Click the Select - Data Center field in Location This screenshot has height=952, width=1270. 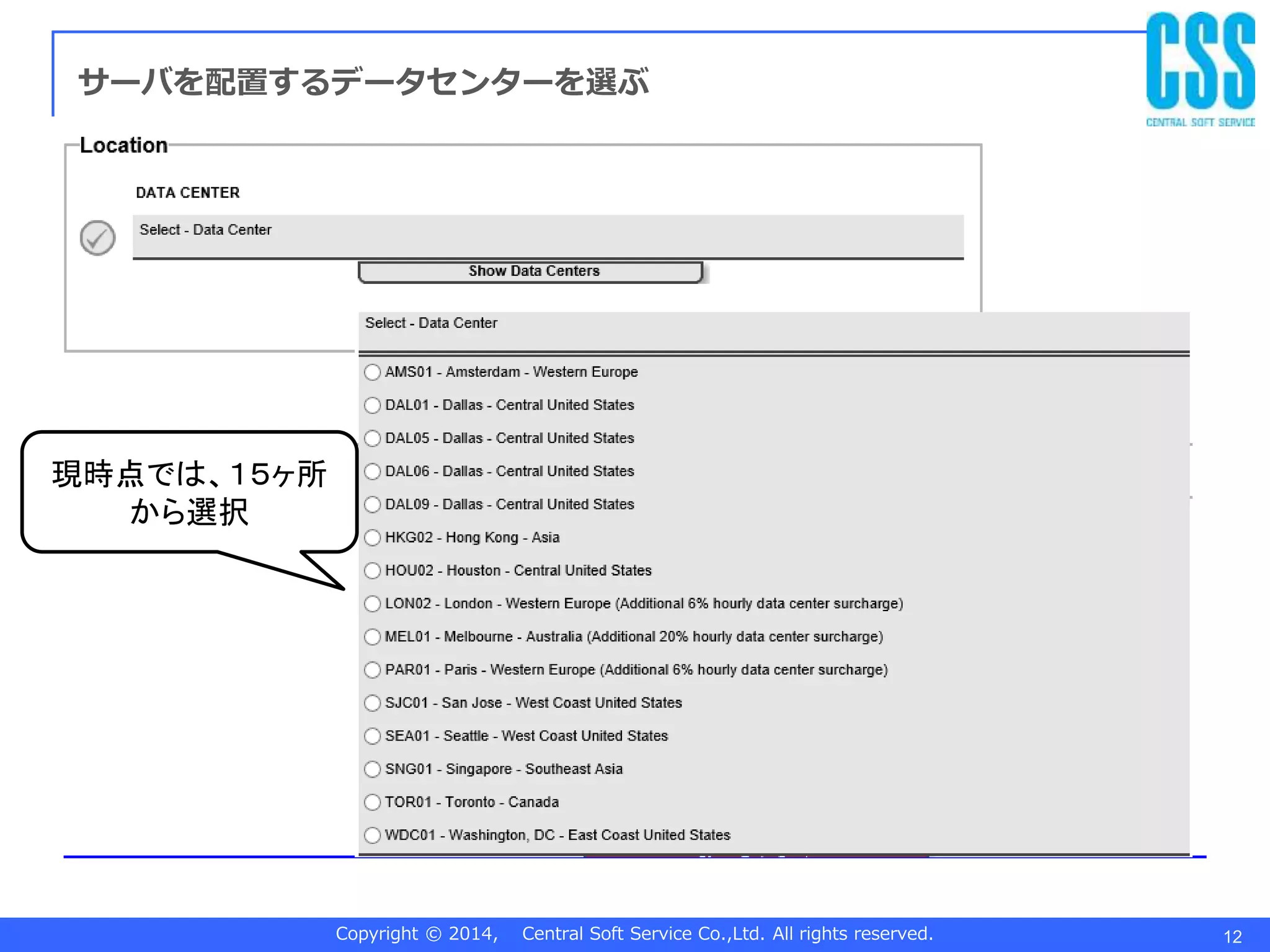[x=548, y=237]
